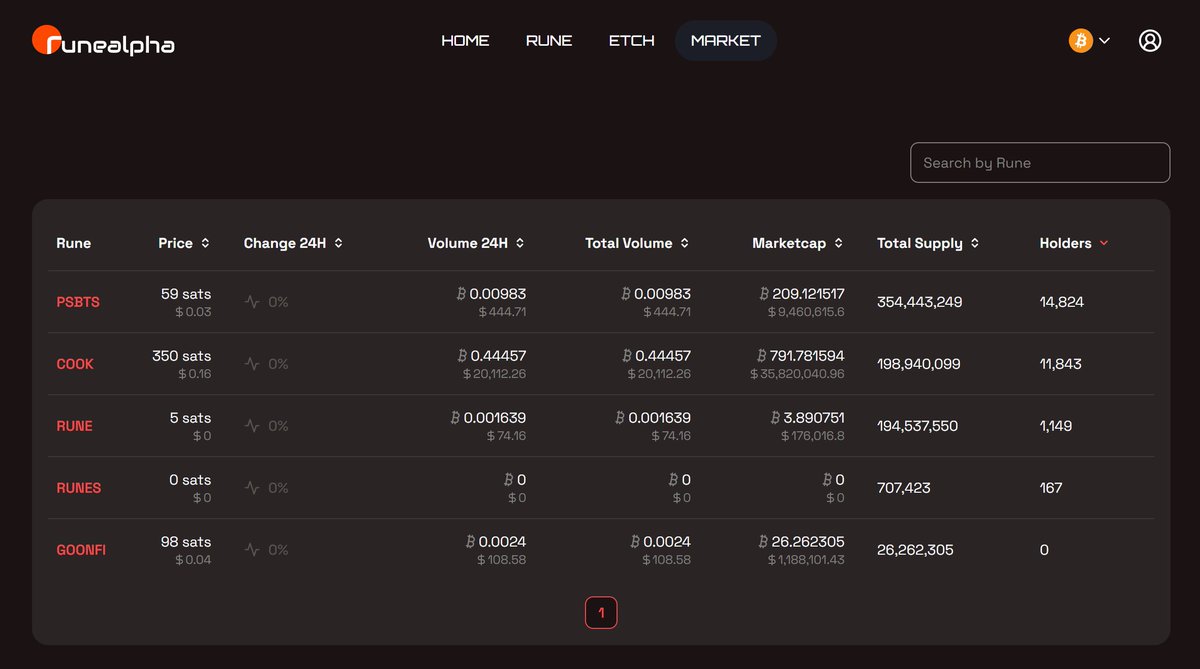Toggle Holders sort red chevron
Viewport: 1200px width, 669px height.
coord(1104,243)
